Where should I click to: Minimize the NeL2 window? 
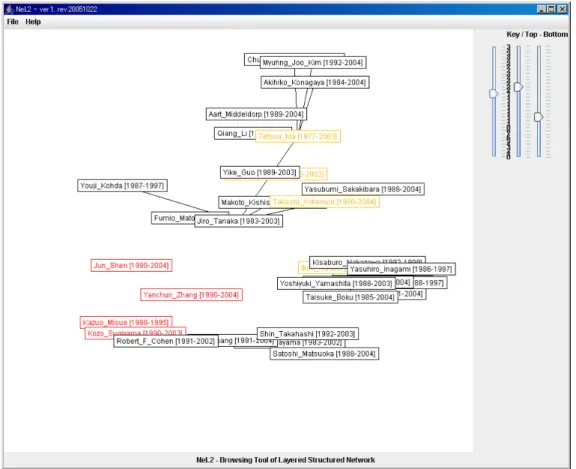(541, 9)
